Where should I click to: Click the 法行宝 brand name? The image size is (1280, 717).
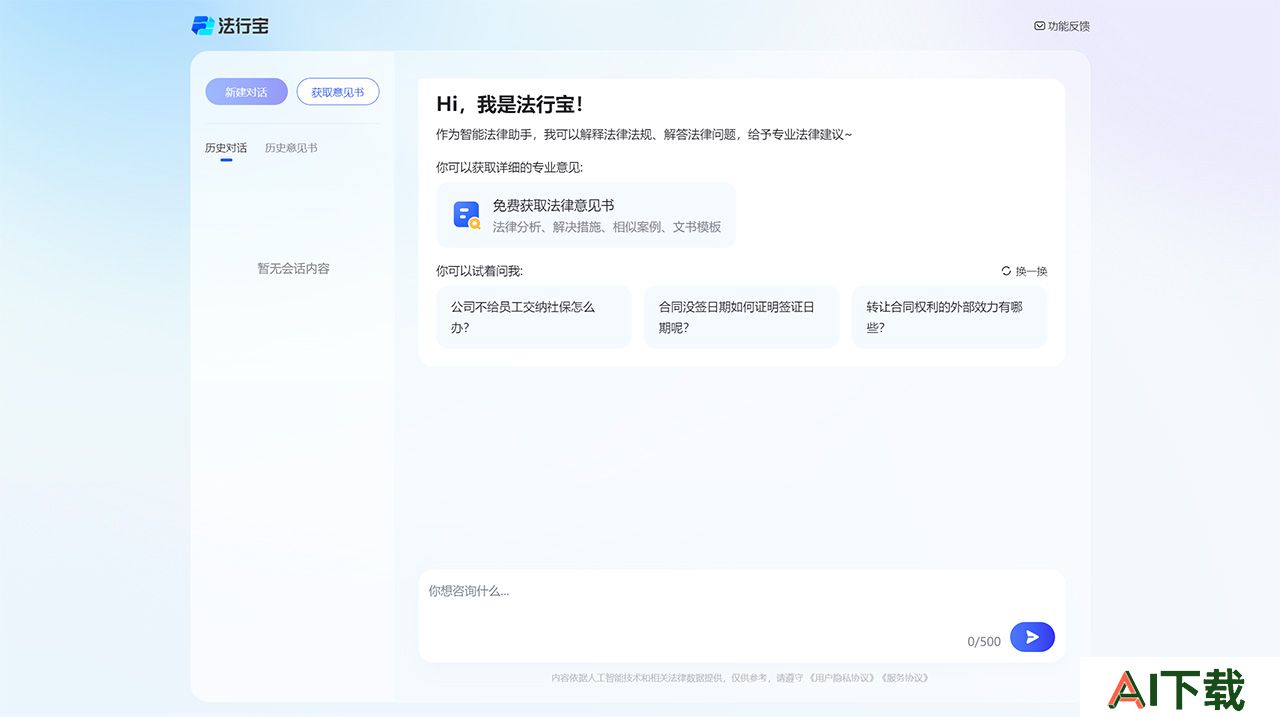243,26
